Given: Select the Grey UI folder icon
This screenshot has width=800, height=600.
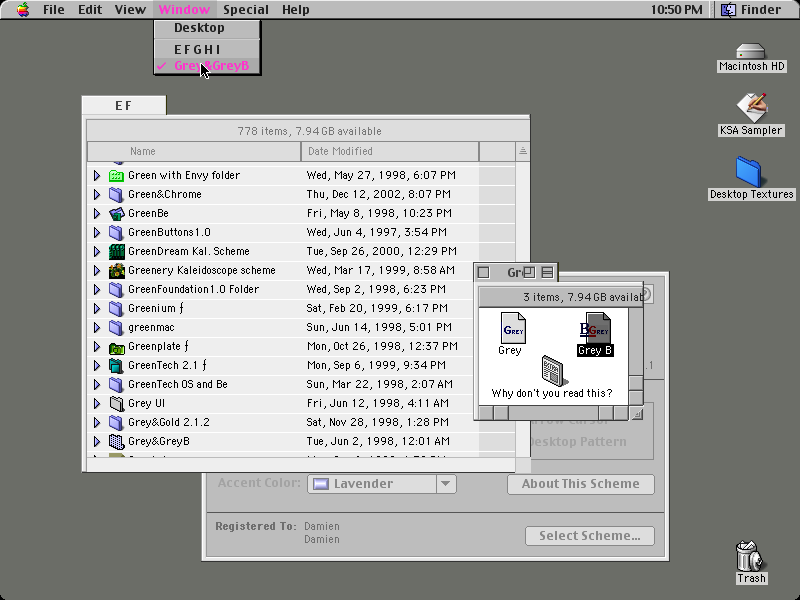Looking at the screenshot, I should pos(116,404).
